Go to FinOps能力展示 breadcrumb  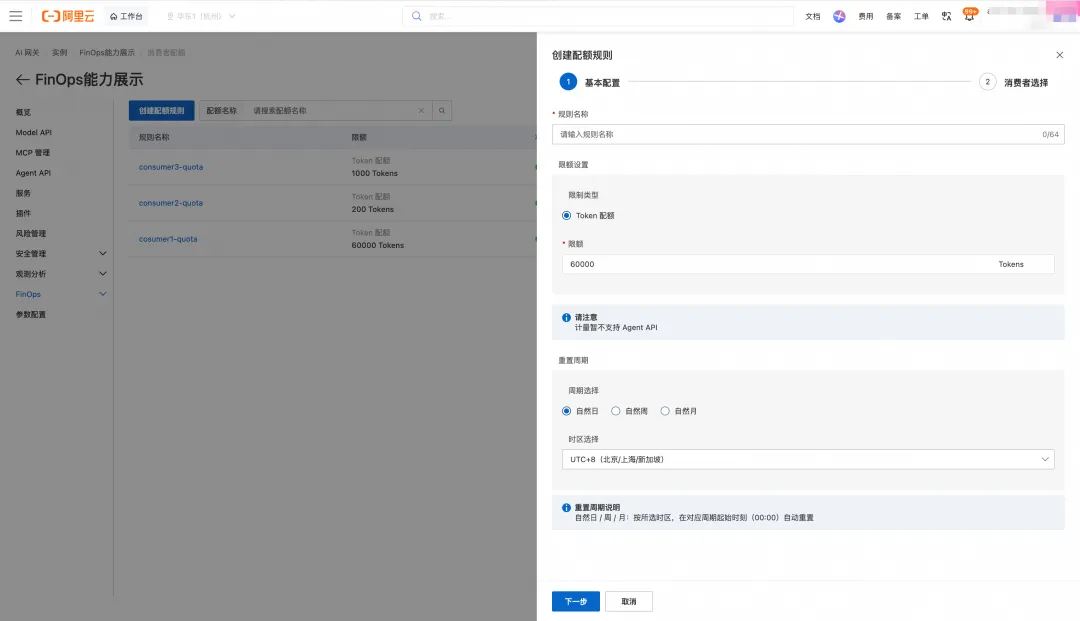pos(107,52)
